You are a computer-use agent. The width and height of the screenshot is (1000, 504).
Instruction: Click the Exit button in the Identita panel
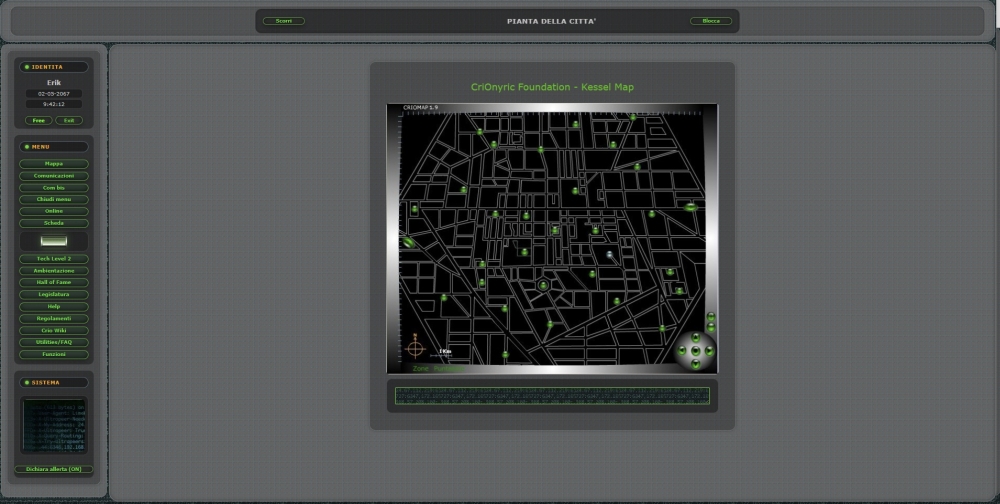click(69, 121)
